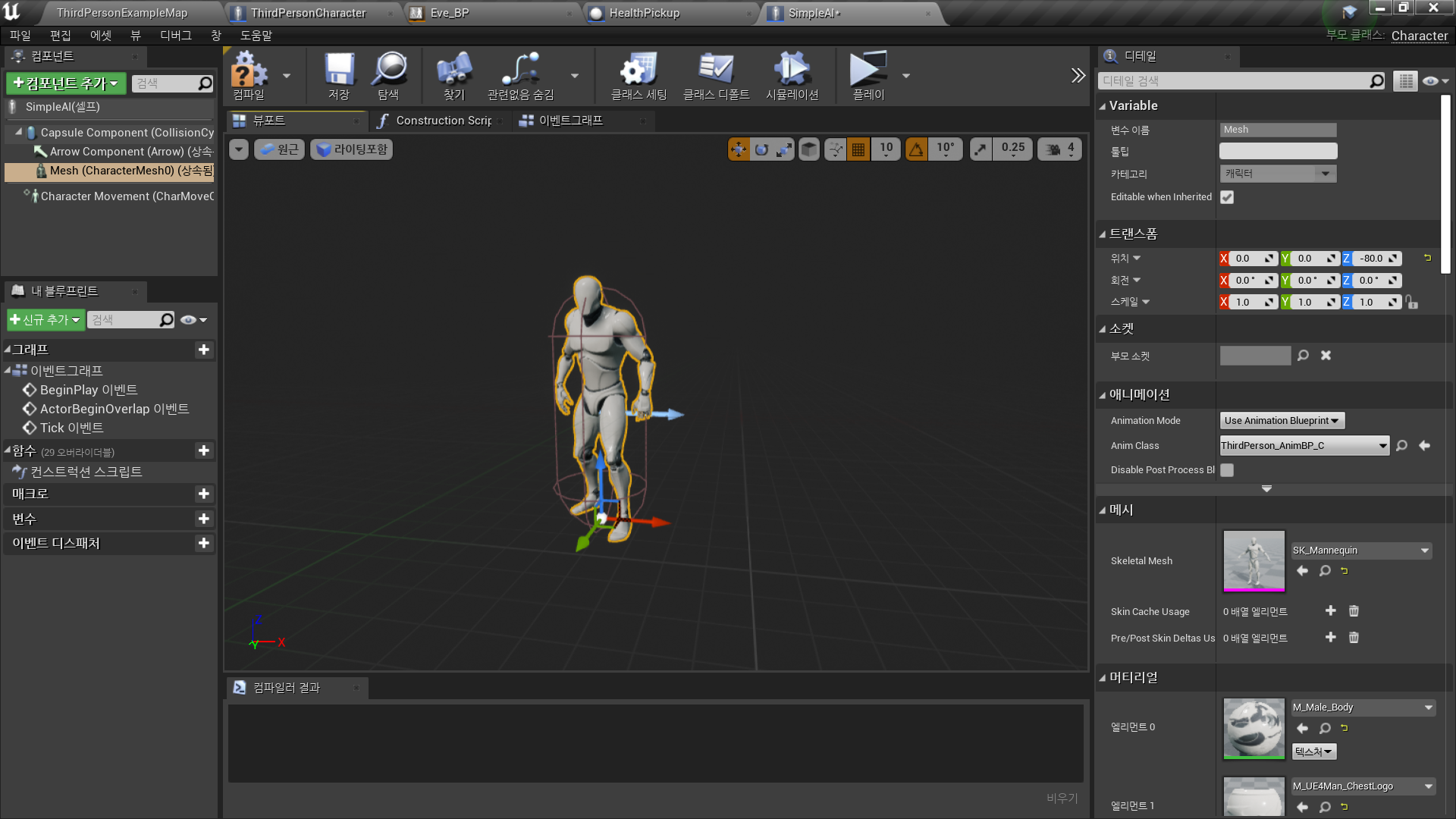Expand the SK_Mannequin skeletal mesh dropdown
Screen dimensions: 1456x819
click(x=1424, y=551)
